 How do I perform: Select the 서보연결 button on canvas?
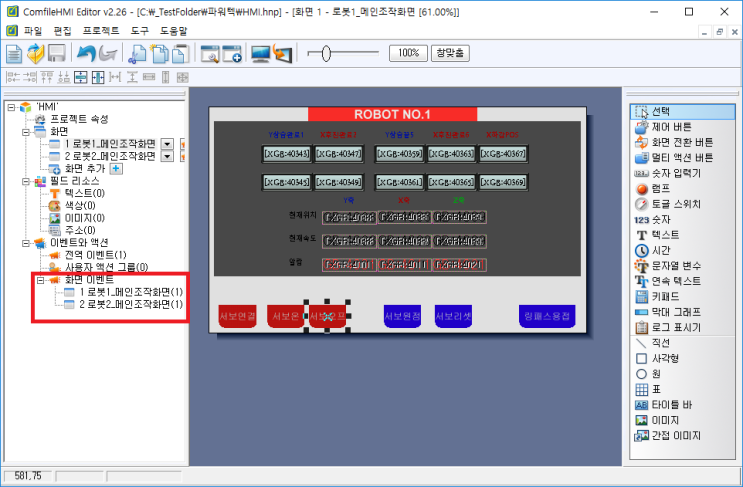[x=237, y=316]
